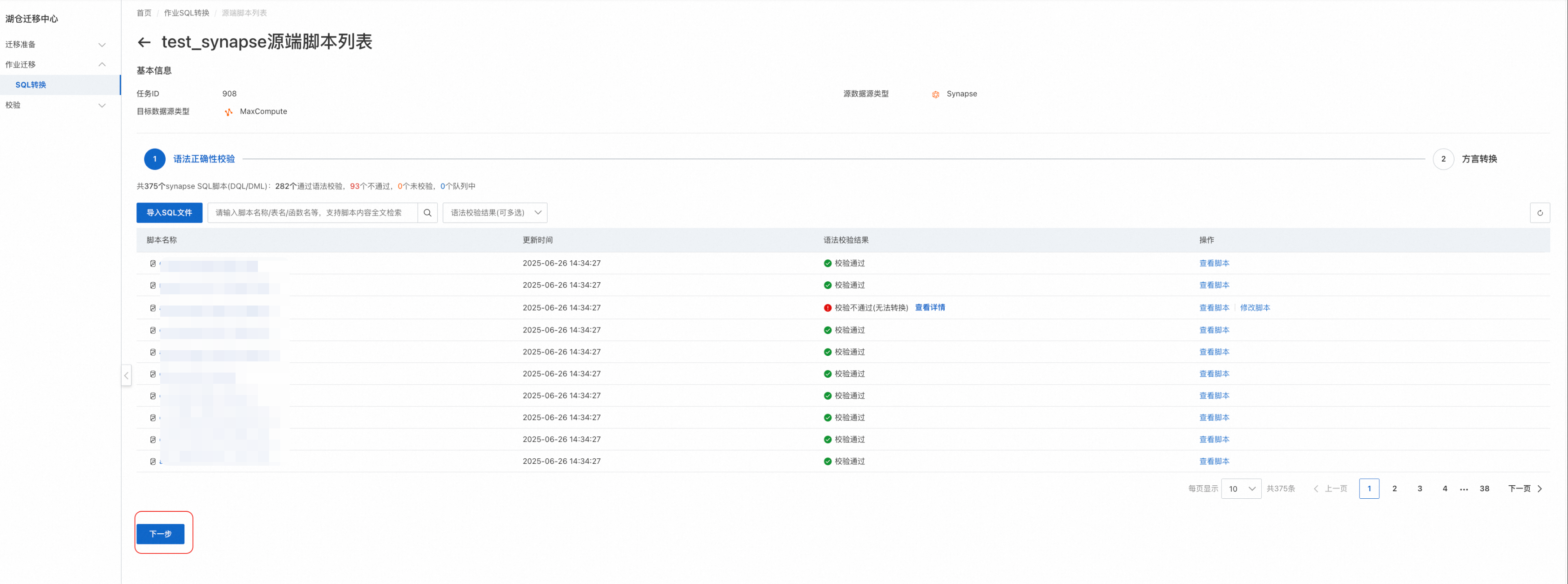Click the 方言转换 step label
The height and width of the screenshot is (584, 1568).
pyautogui.click(x=1479, y=159)
